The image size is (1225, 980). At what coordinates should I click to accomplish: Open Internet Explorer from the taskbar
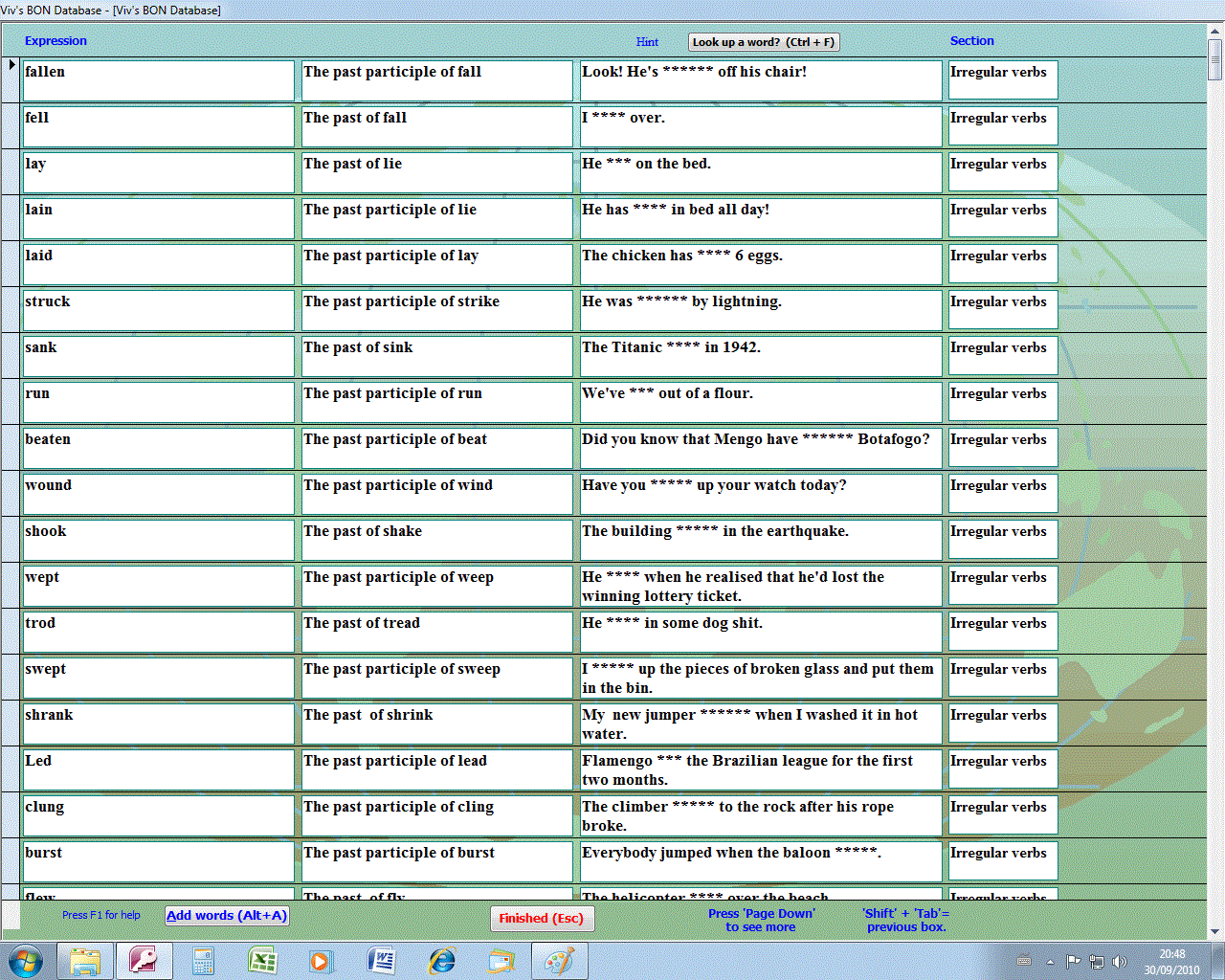coord(441,961)
